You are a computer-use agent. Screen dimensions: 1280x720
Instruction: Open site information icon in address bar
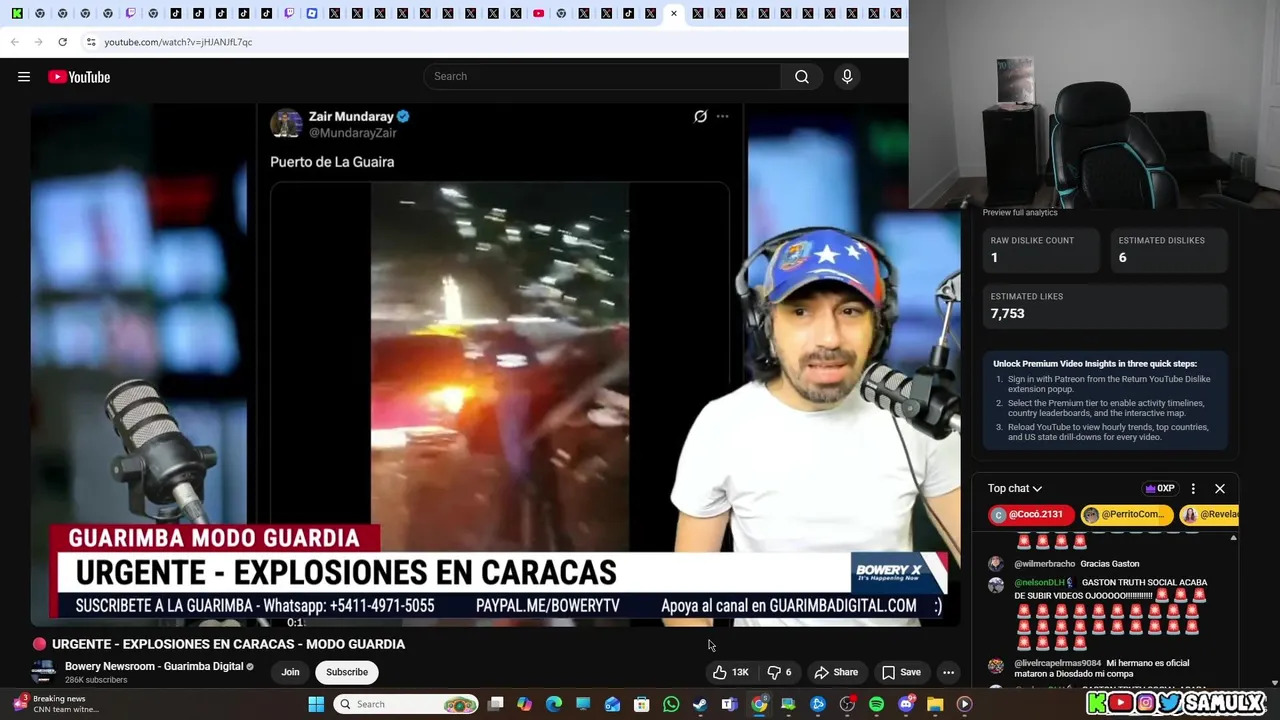(91, 42)
